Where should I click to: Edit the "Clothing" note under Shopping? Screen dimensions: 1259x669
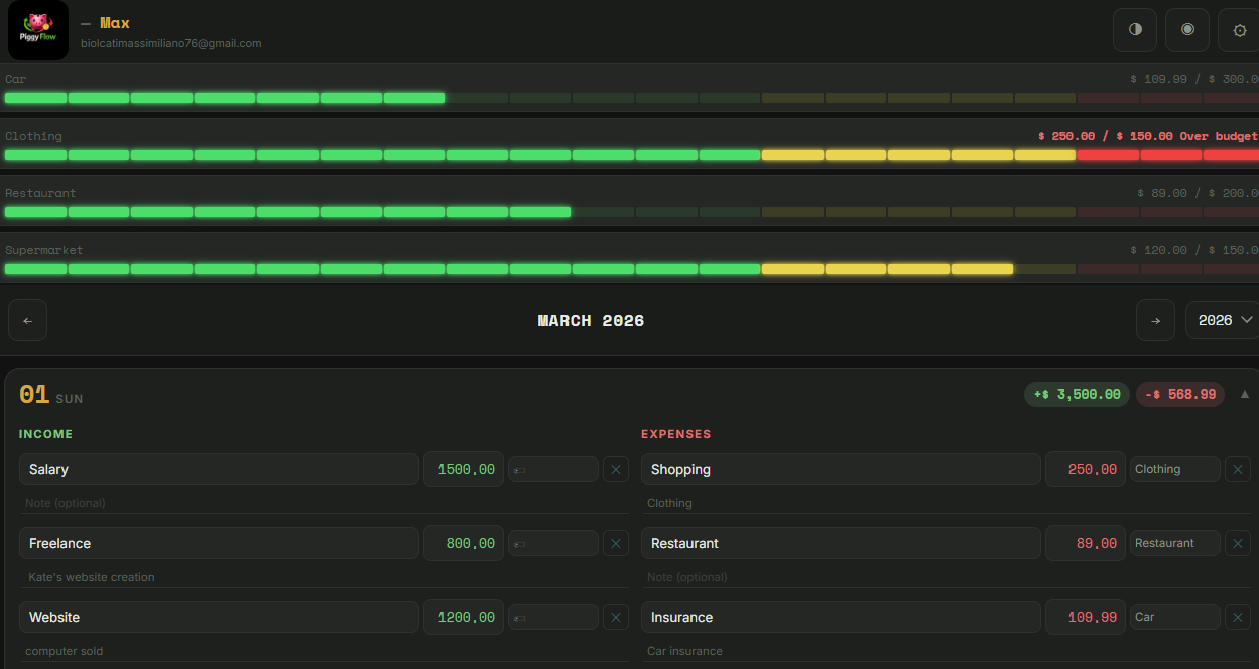(x=946, y=503)
